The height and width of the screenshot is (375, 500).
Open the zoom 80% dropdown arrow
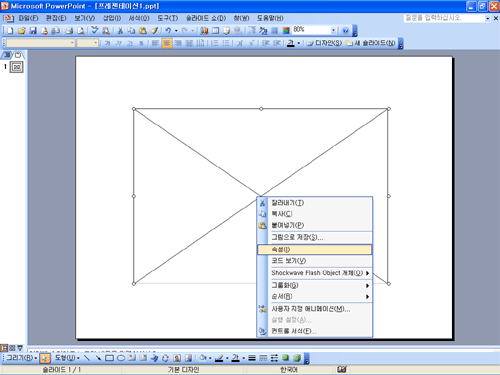[333, 31]
